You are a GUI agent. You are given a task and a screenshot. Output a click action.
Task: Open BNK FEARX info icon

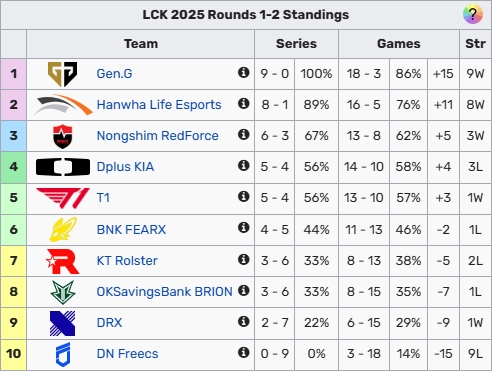pos(244,228)
